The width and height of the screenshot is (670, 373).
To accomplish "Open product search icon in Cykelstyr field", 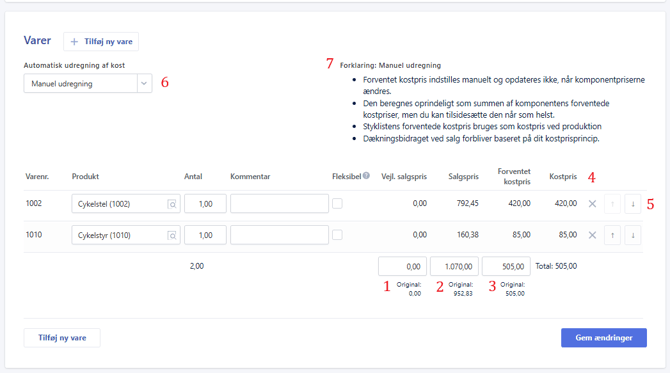I will click(x=172, y=235).
